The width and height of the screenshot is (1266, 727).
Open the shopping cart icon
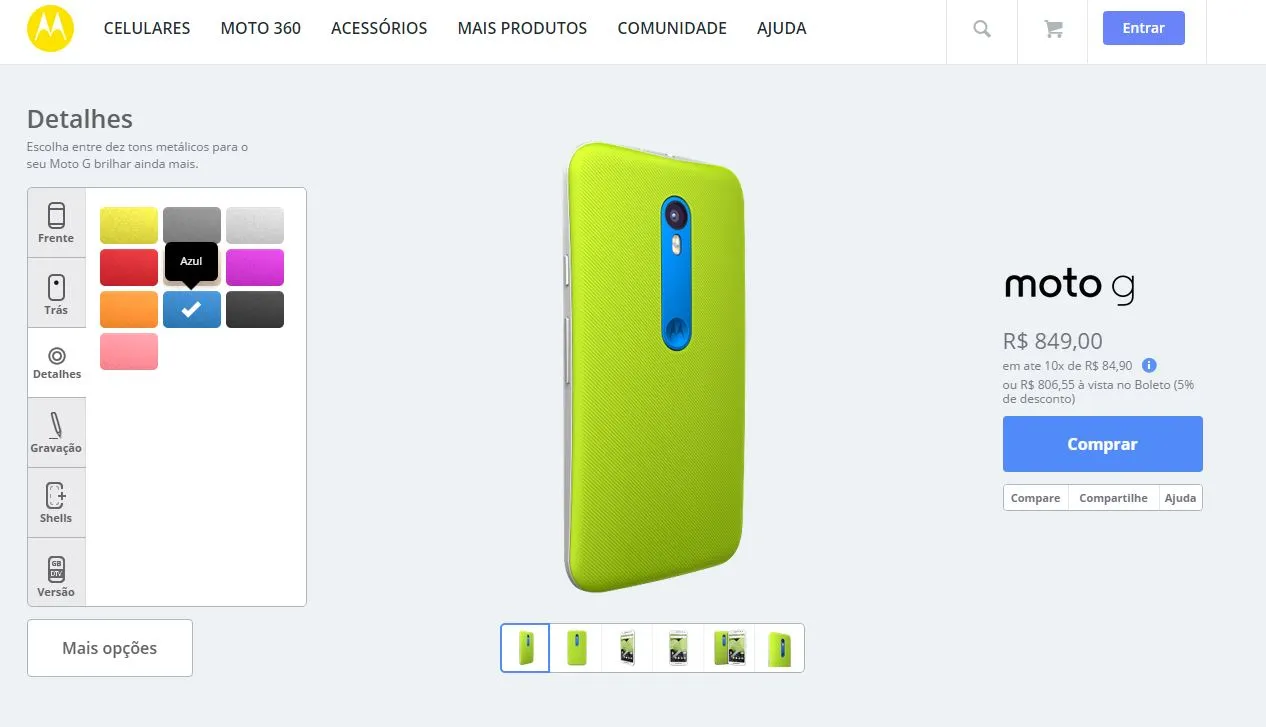click(1053, 29)
